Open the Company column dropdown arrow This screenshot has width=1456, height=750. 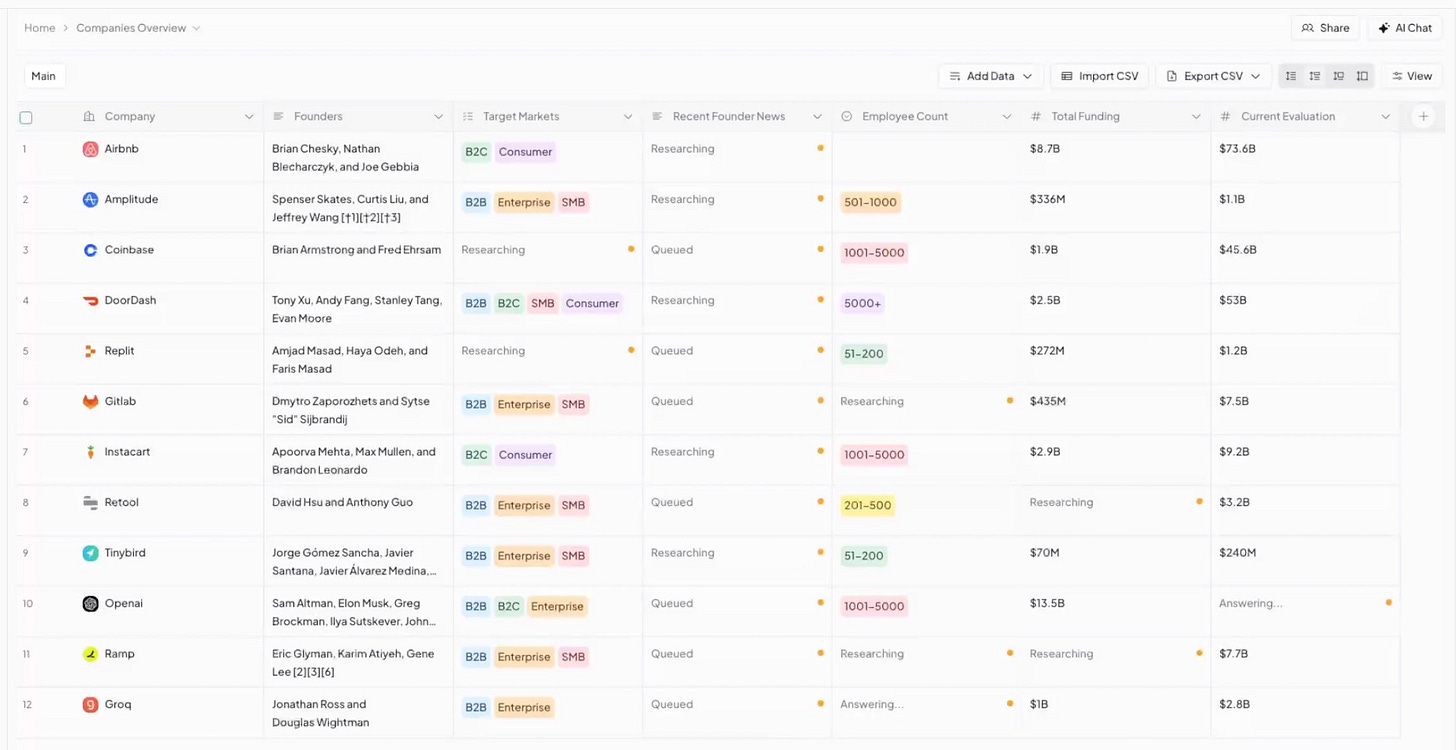[x=249, y=117]
